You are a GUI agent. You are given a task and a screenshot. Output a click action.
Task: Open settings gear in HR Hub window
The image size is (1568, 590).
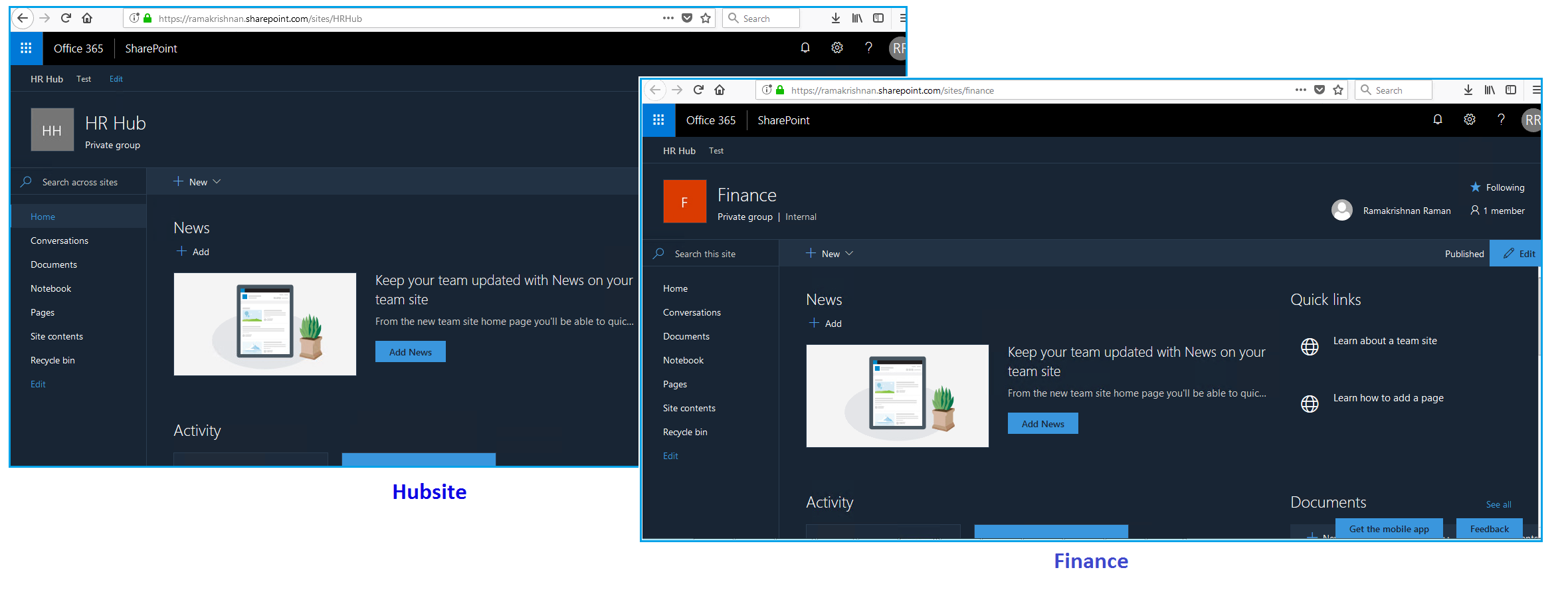point(837,48)
